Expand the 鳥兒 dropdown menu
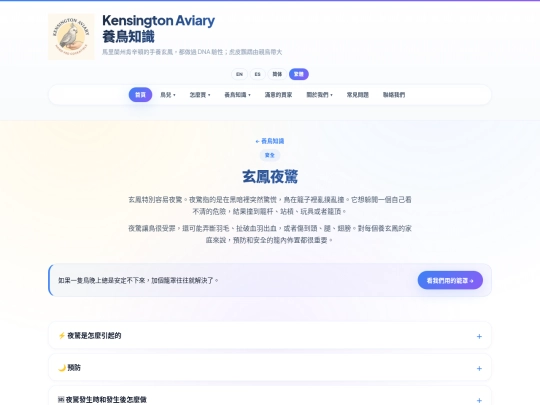 click(x=168, y=95)
